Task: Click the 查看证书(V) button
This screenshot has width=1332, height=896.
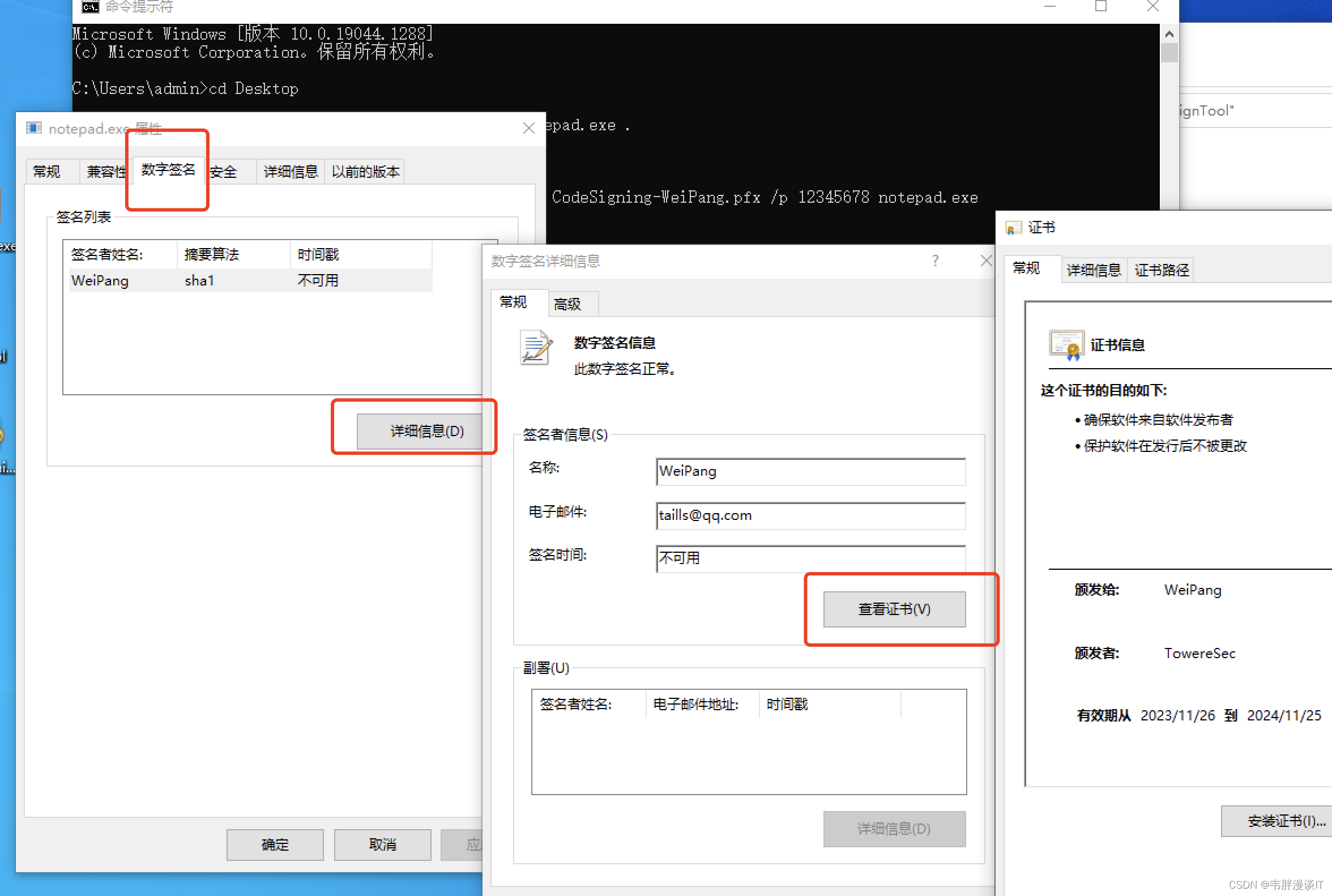Action: coord(894,609)
